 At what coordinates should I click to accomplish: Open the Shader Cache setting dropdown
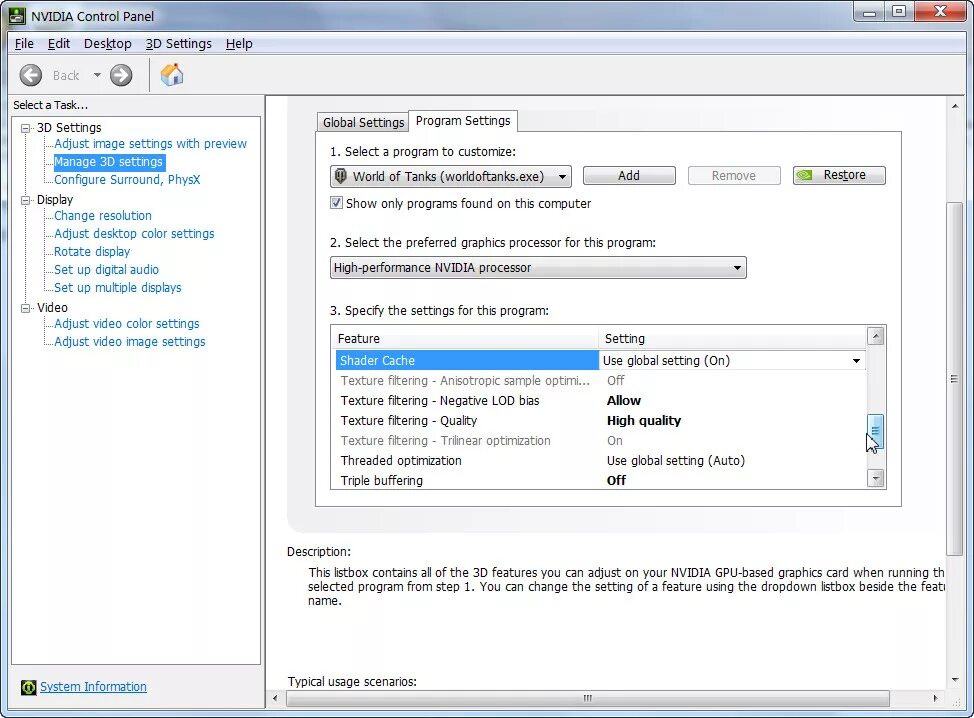tap(856, 361)
